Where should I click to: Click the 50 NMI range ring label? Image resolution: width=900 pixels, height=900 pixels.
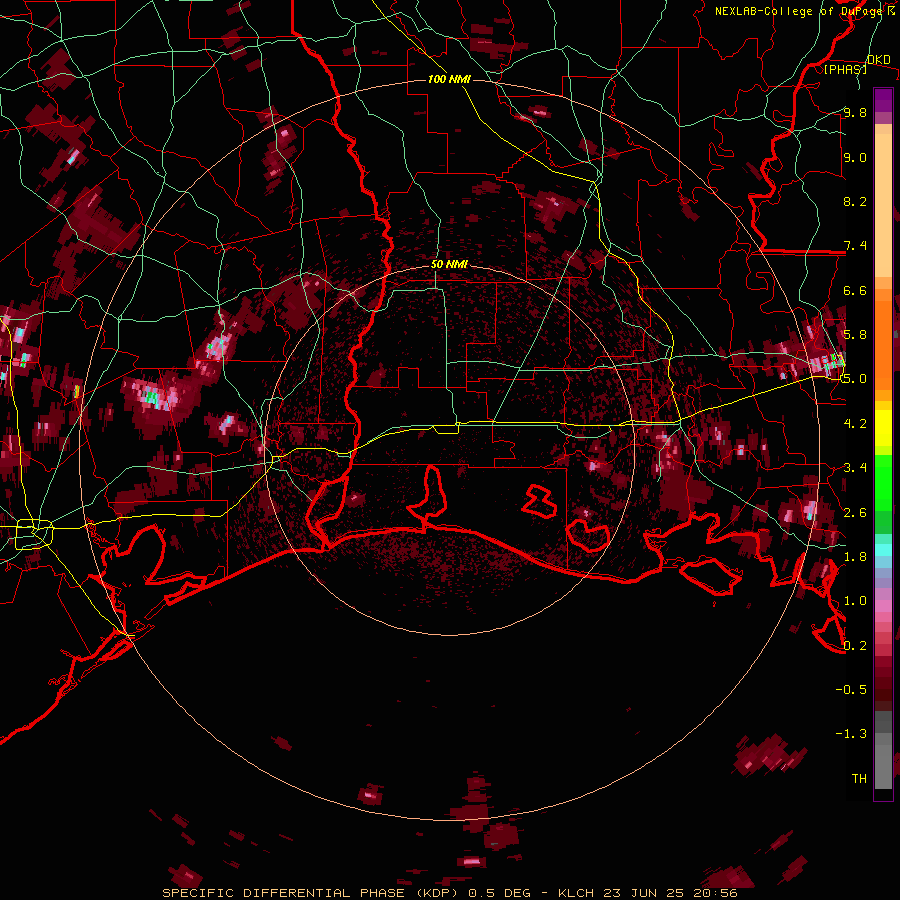point(449,265)
